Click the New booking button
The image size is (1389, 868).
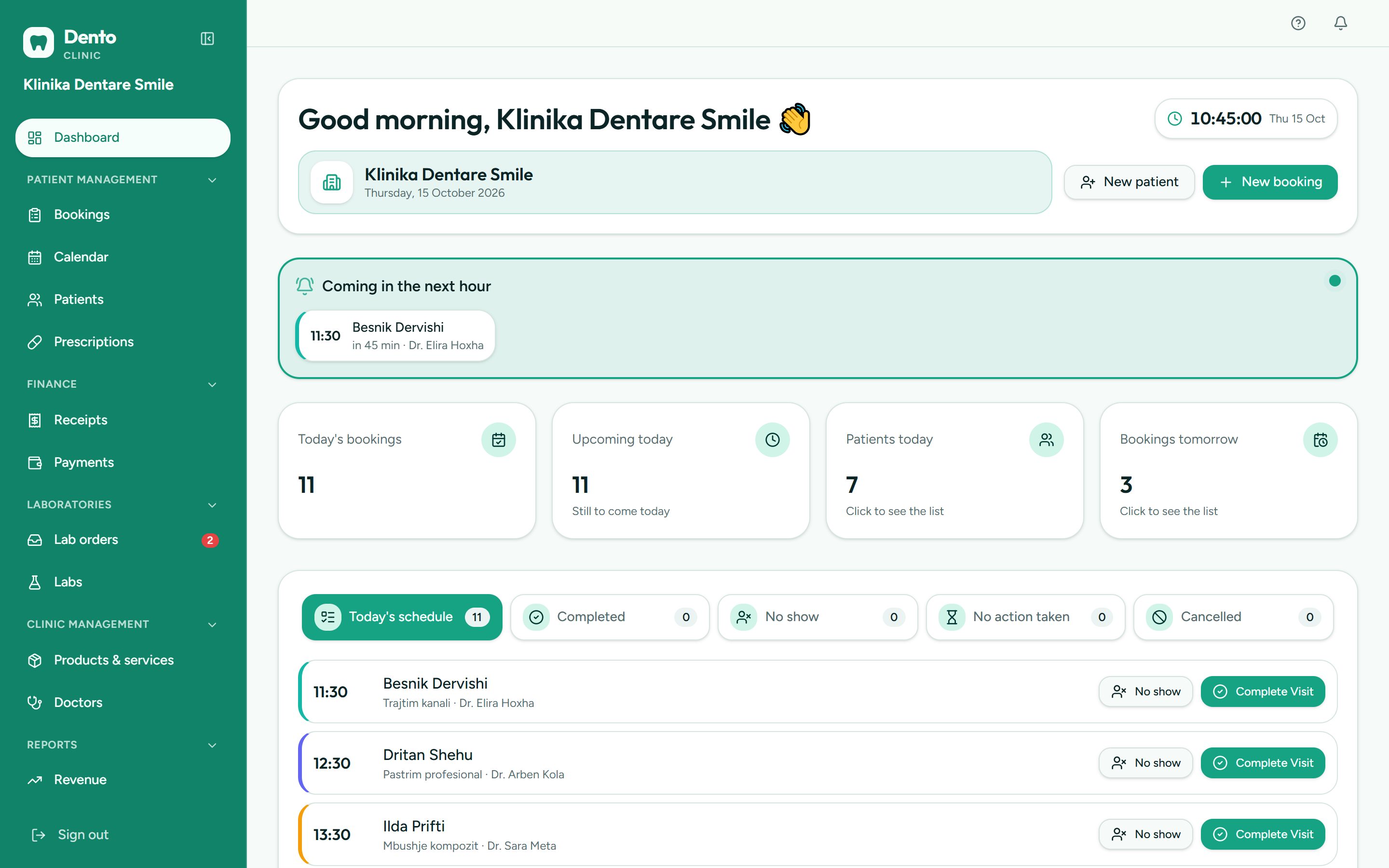(1270, 182)
